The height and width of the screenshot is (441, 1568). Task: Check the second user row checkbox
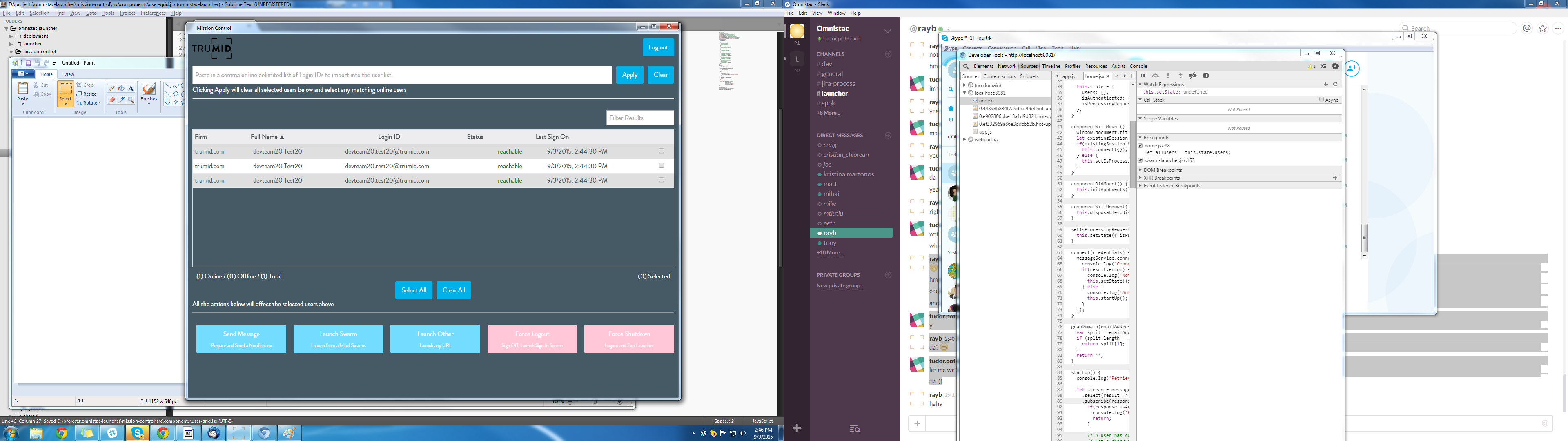(661, 166)
